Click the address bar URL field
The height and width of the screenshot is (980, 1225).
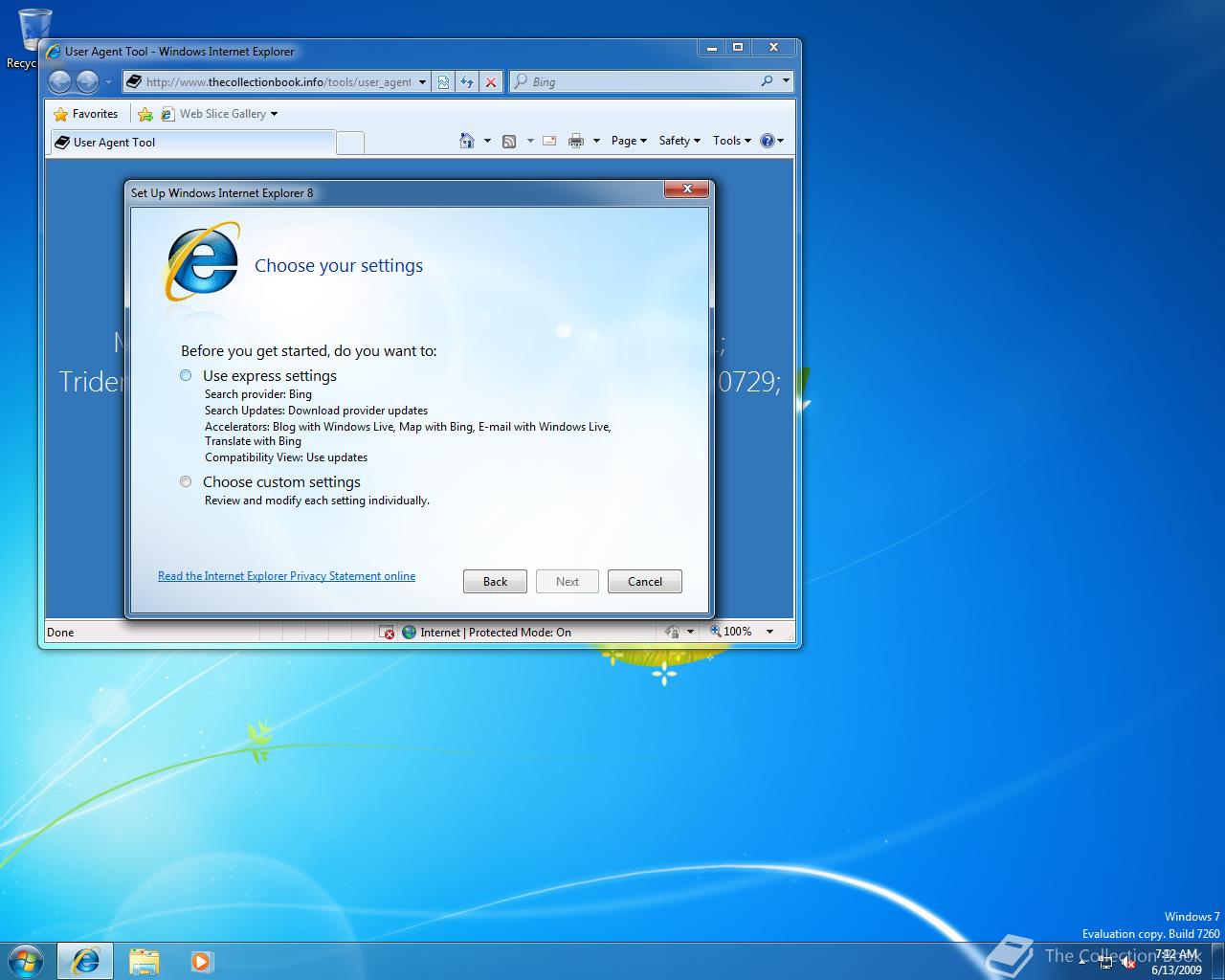click(x=277, y=82)
